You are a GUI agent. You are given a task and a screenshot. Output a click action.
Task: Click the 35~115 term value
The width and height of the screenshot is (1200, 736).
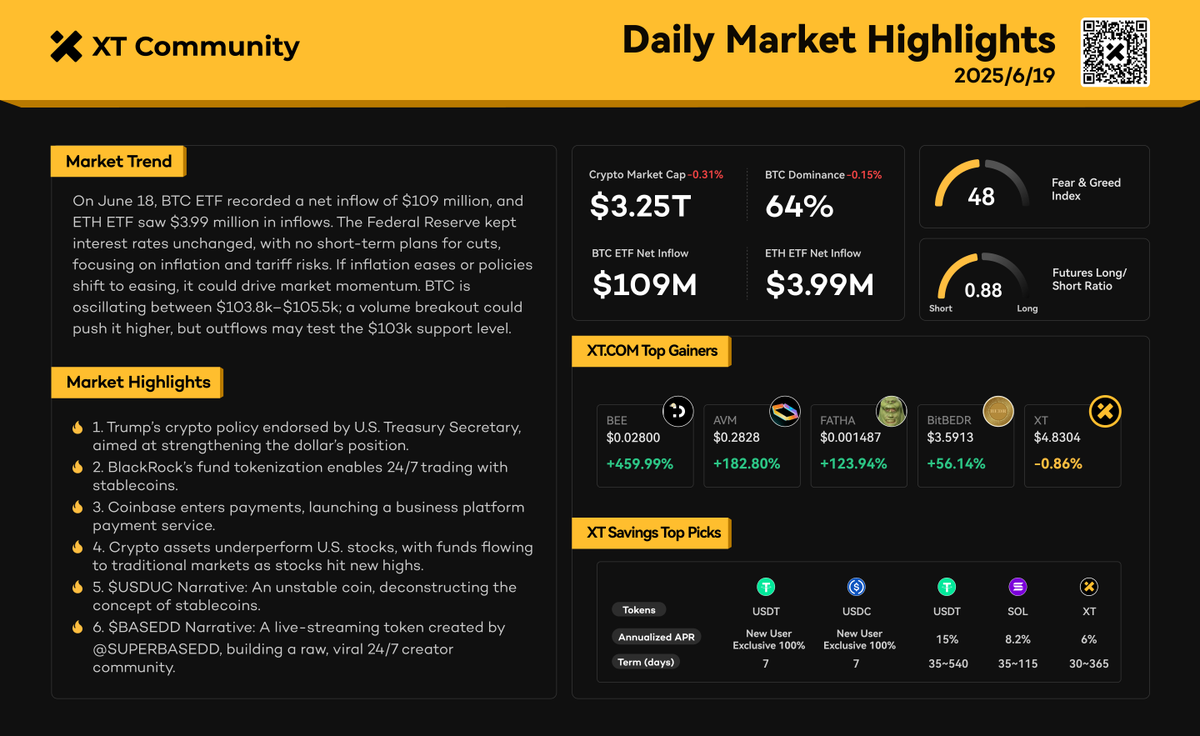click(x=1018, y=664)
